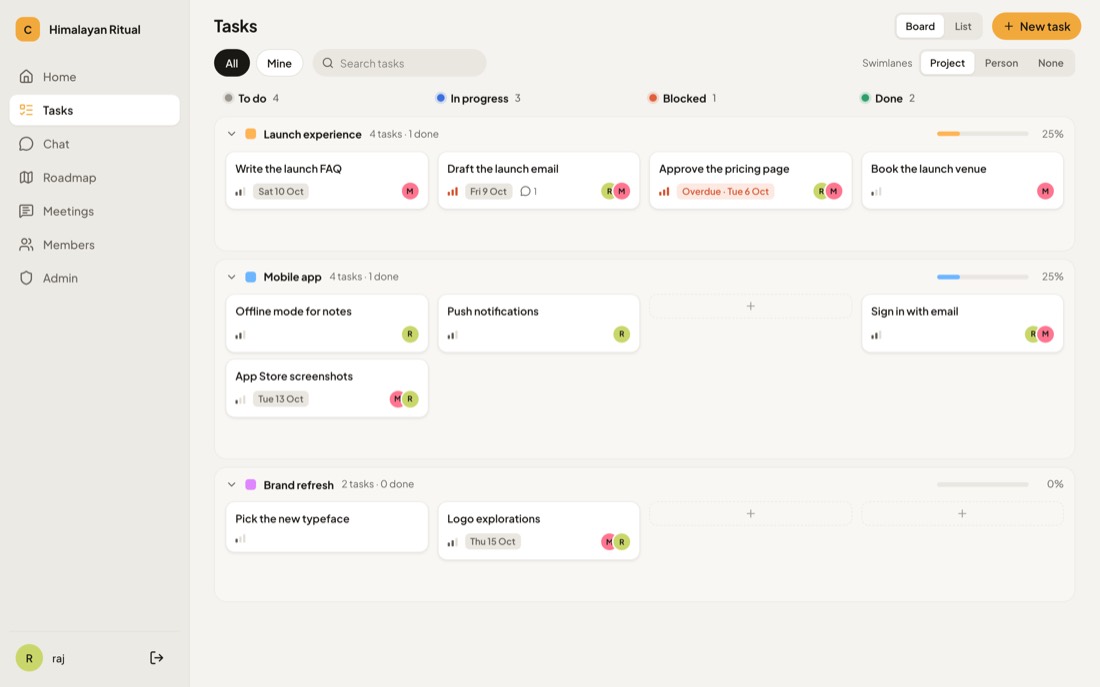1100x687 pixels.
Task: Select the Mine filter
Action: (279, 63)
